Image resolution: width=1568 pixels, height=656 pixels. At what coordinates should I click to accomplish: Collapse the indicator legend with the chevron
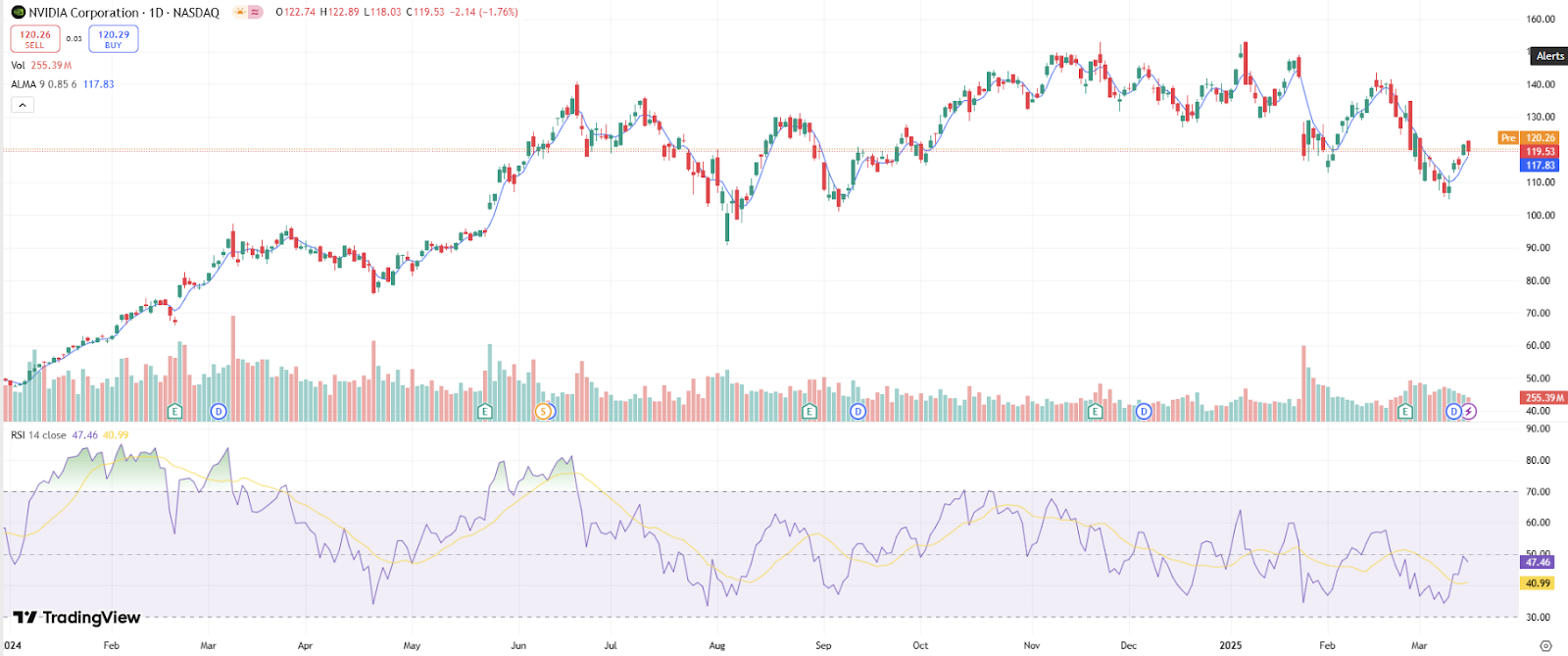pyautogui.click(x=23, y=105)
